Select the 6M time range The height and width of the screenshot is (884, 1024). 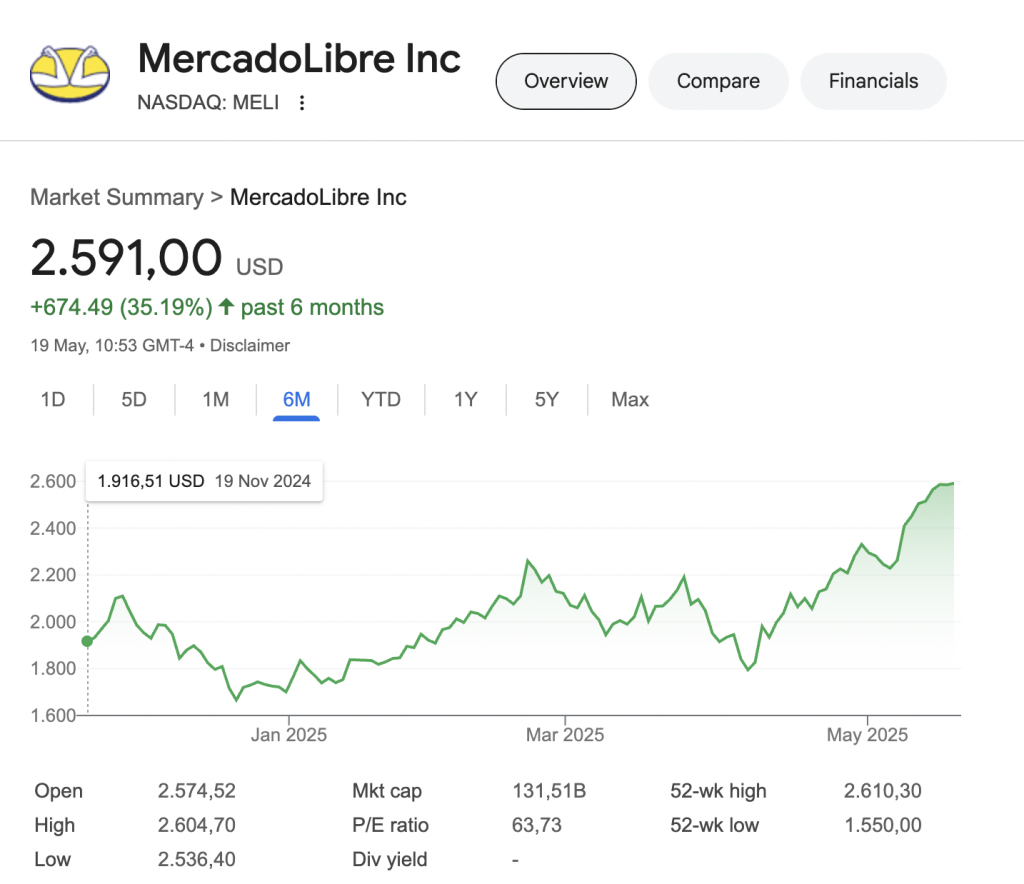coord(296,399)
